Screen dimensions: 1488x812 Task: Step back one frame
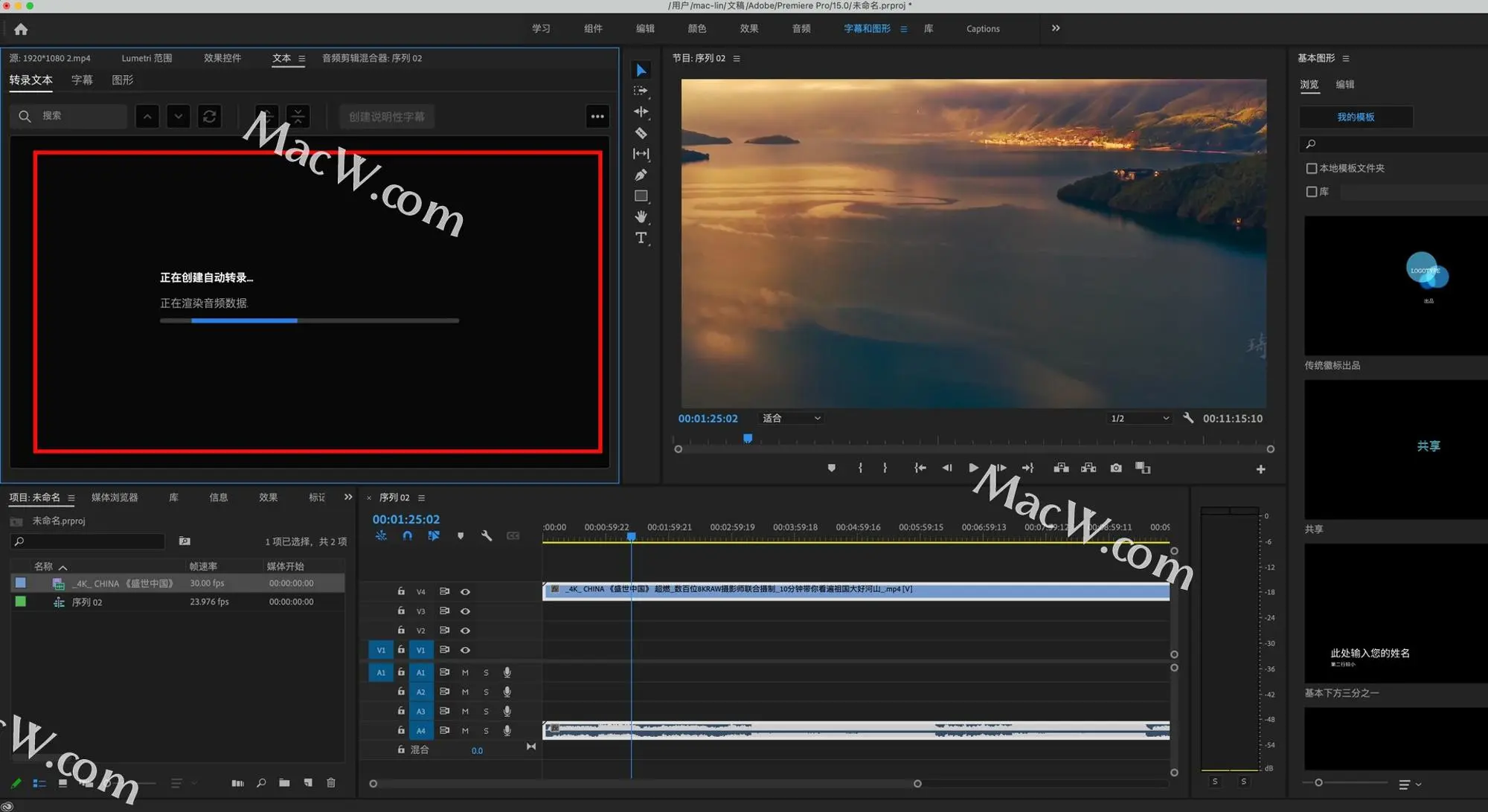tap(946, 468)
